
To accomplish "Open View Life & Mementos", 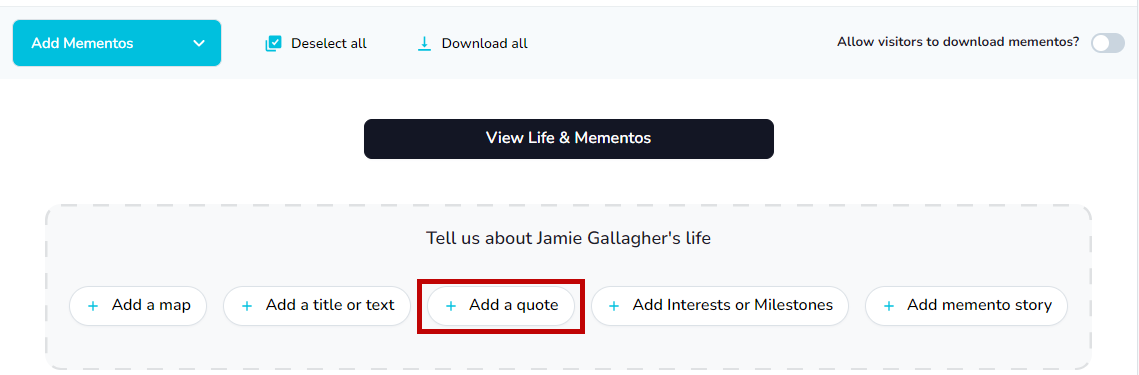I will click(569, 138).
